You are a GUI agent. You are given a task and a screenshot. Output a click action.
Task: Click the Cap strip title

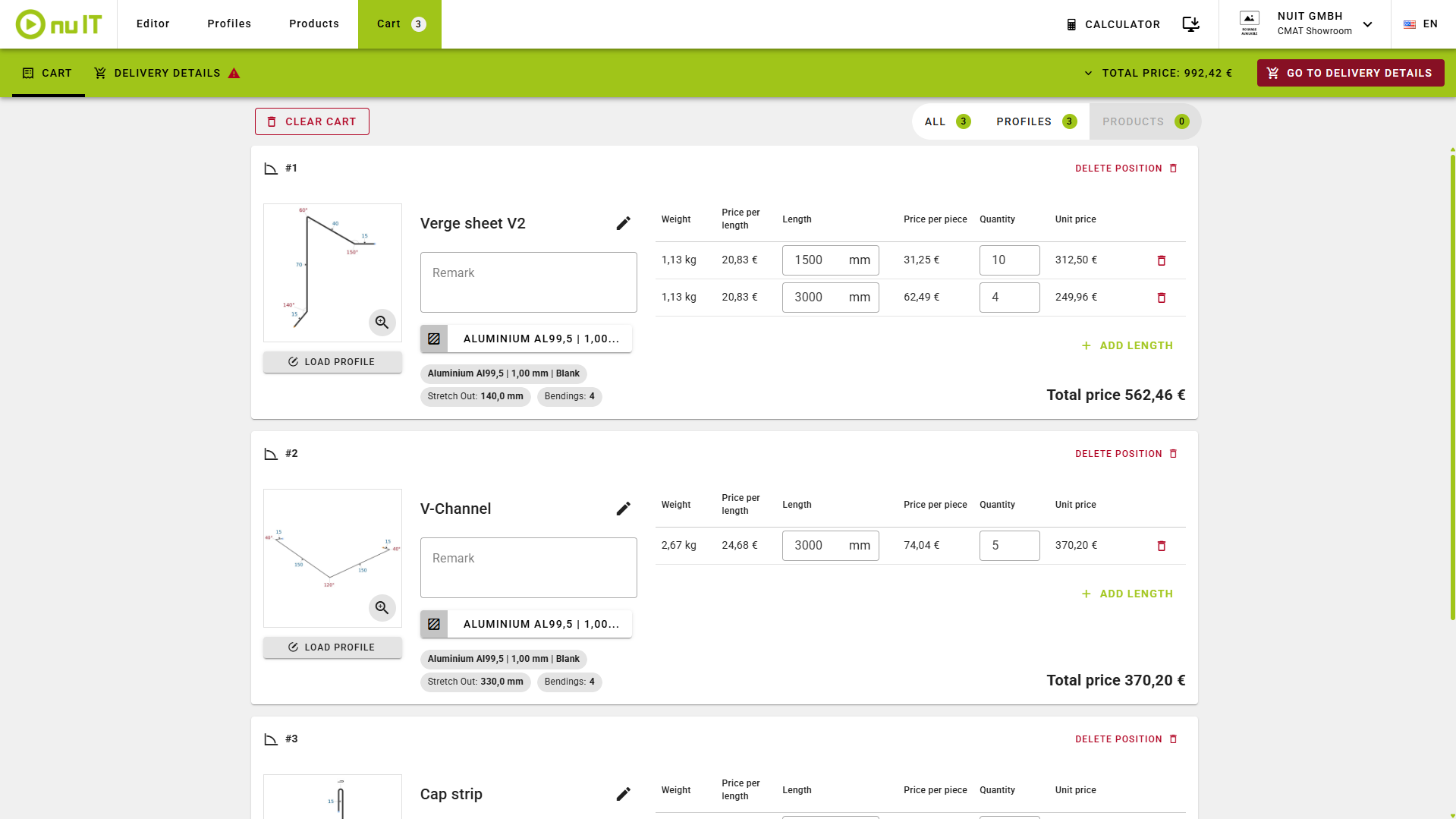451,794
